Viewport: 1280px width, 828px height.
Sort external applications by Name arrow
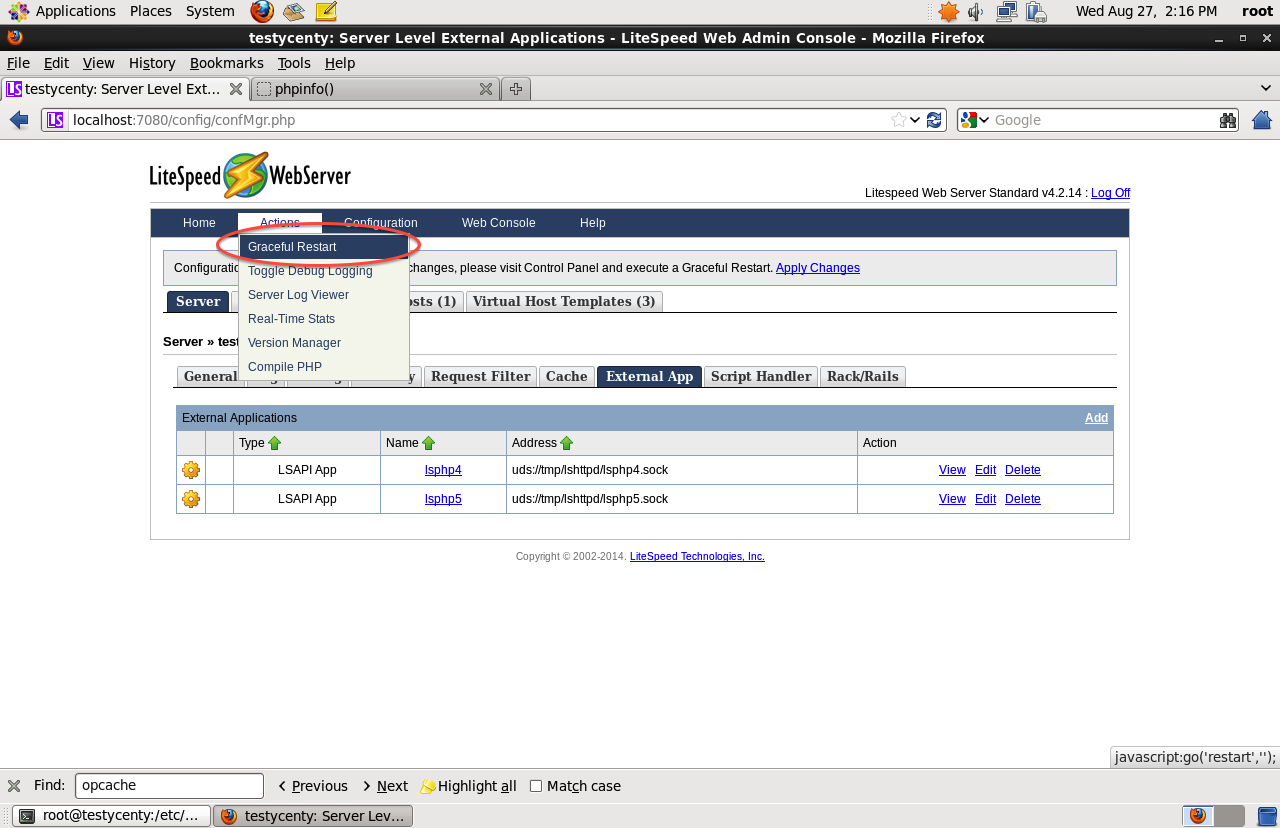429,443
